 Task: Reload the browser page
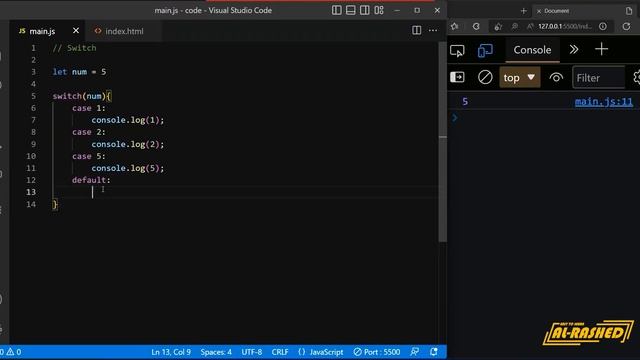tap(626, 26)
